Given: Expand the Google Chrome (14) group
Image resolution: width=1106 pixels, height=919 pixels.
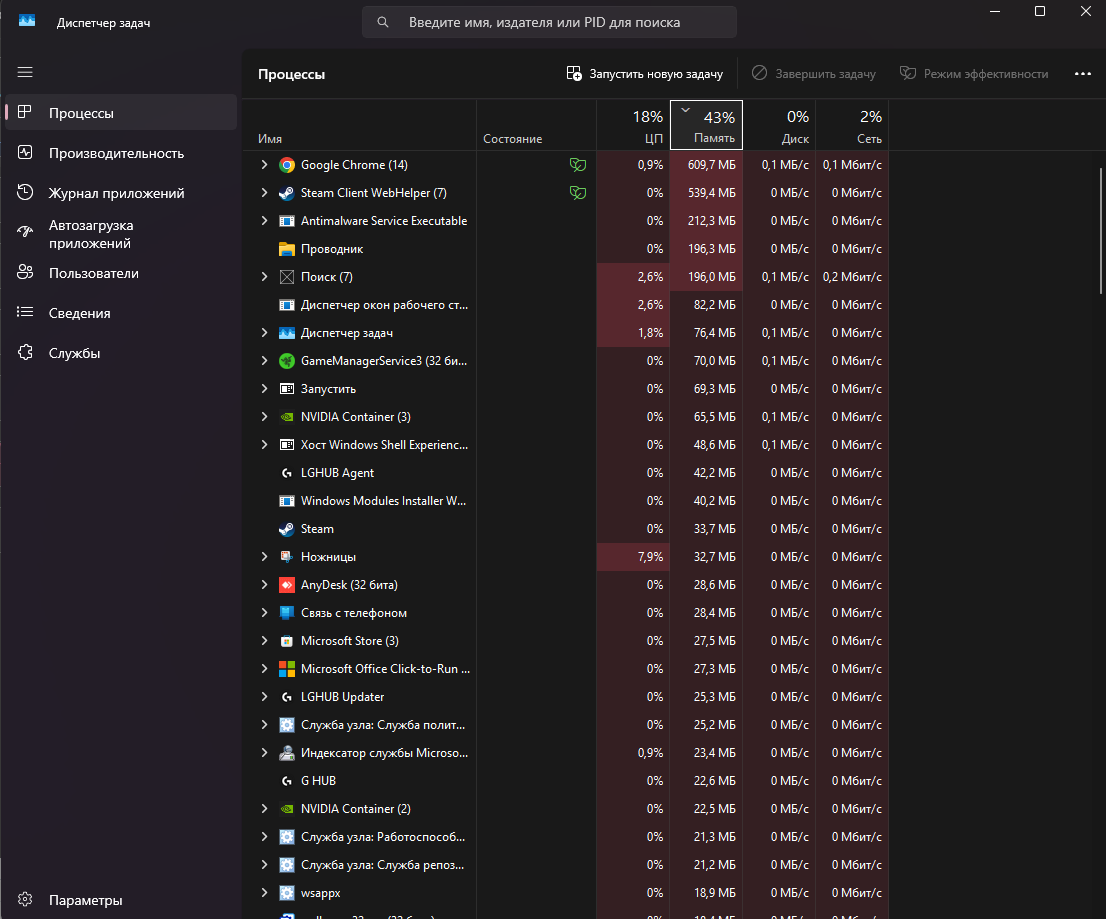Looking at the screenshot, I should (265, 164).
